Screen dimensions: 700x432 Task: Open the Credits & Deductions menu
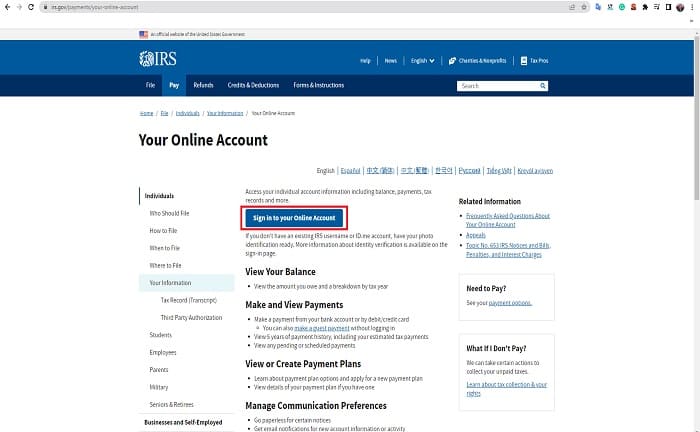[x=253, y=85]
